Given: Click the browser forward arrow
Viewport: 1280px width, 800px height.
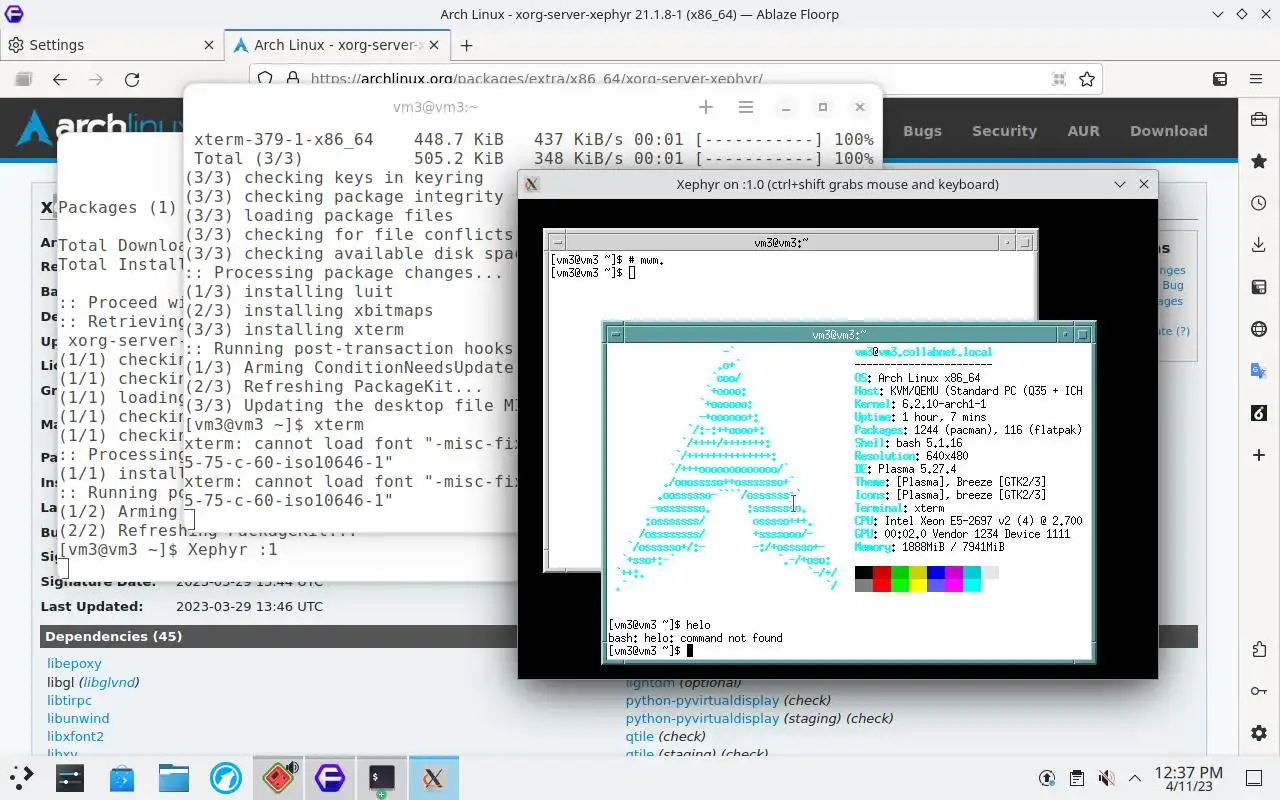Looking at the screenshot, I should pyautogui.click(x=96, y=79).
